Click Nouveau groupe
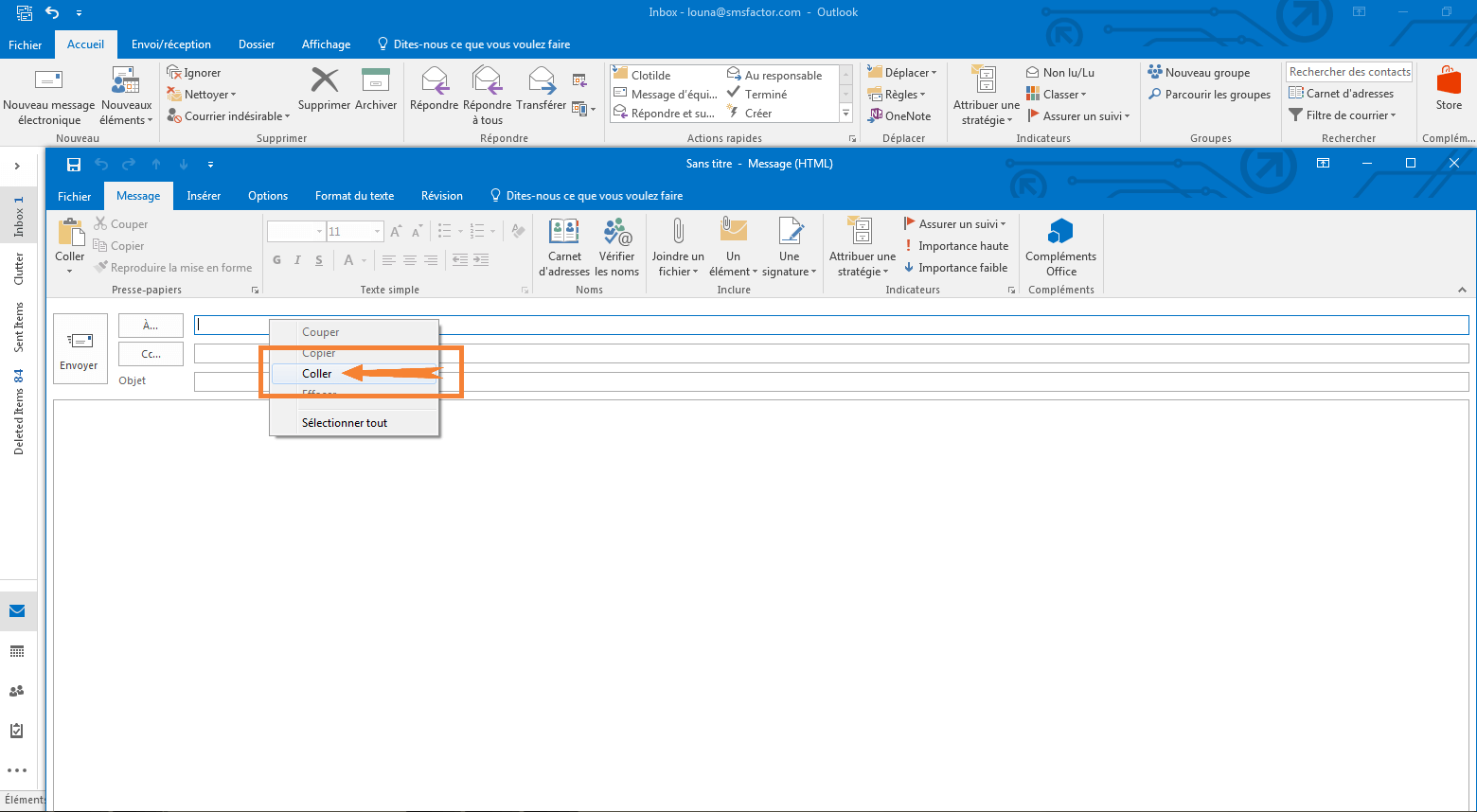 click(1199, 73)
